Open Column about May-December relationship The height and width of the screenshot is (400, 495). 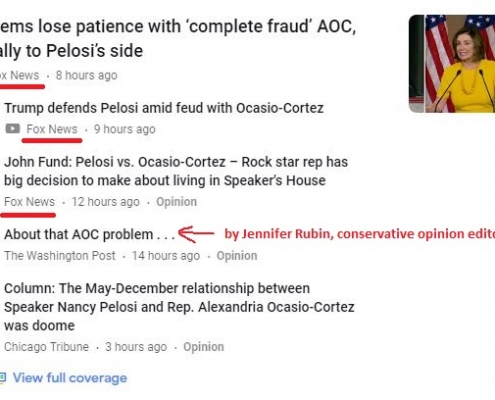click(x=179, y=307)
